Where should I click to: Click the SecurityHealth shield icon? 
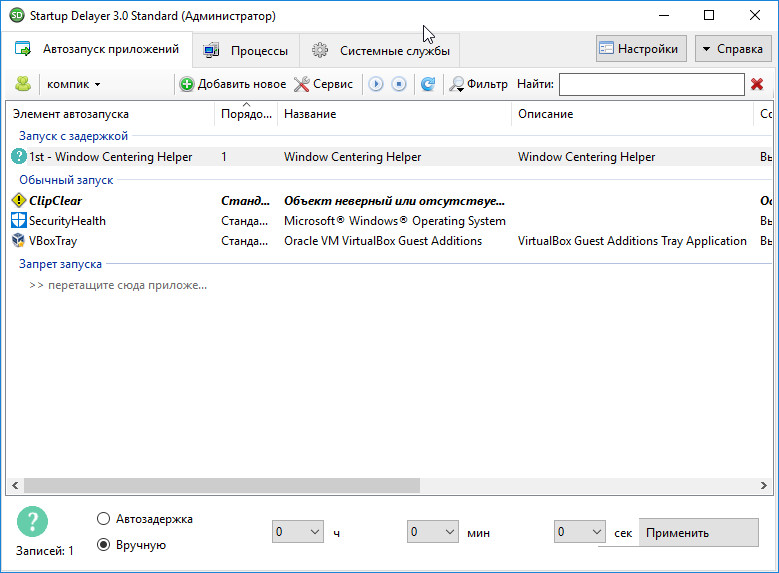pos(18,220)
